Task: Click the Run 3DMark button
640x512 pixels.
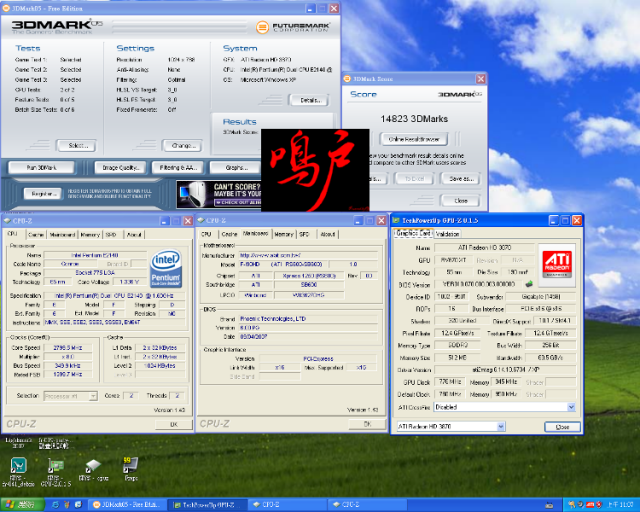Action: point(42,167)
